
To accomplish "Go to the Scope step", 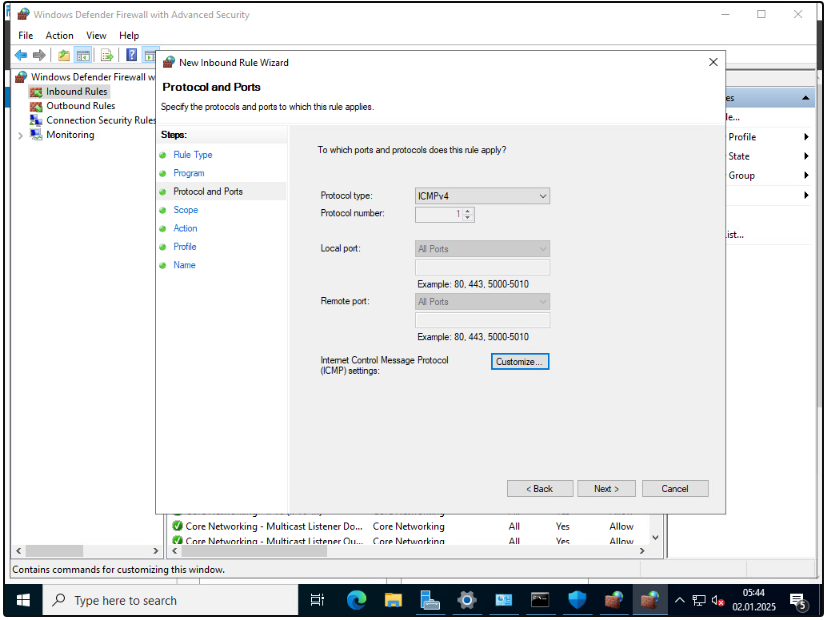I will [185, 210].
